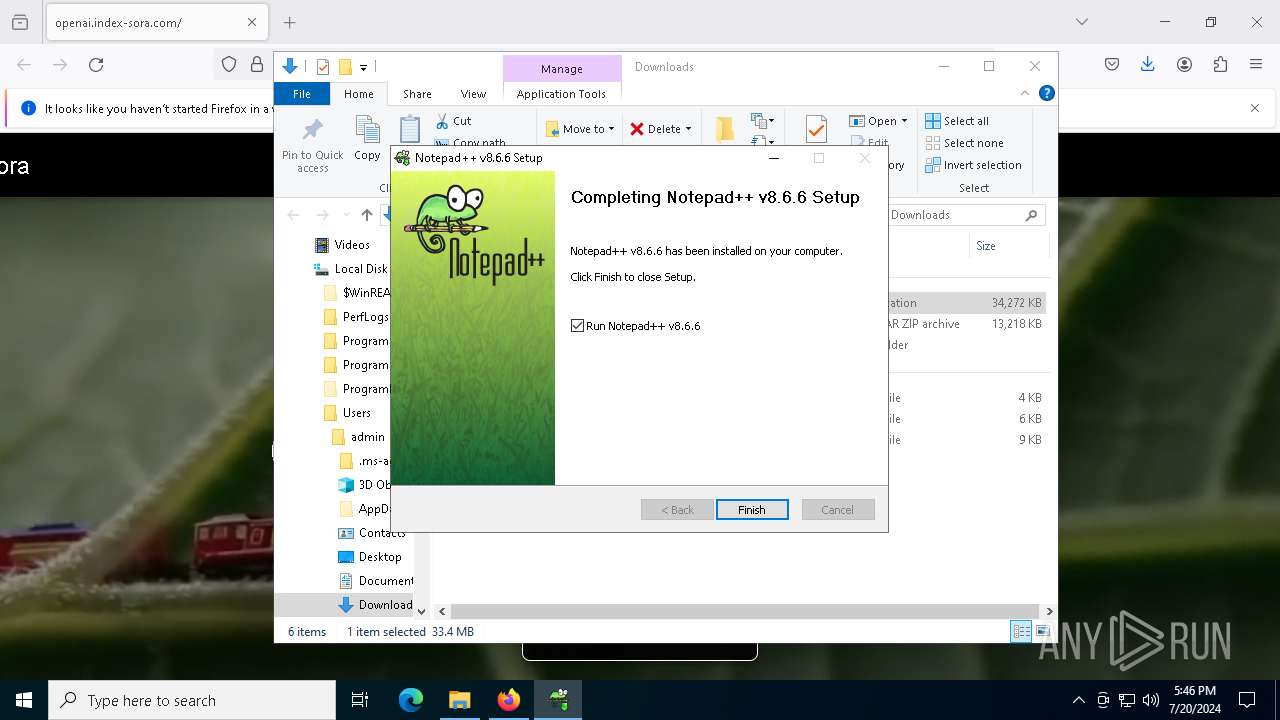
Task: Click the taskbar search box
Action: pos(192,700)
